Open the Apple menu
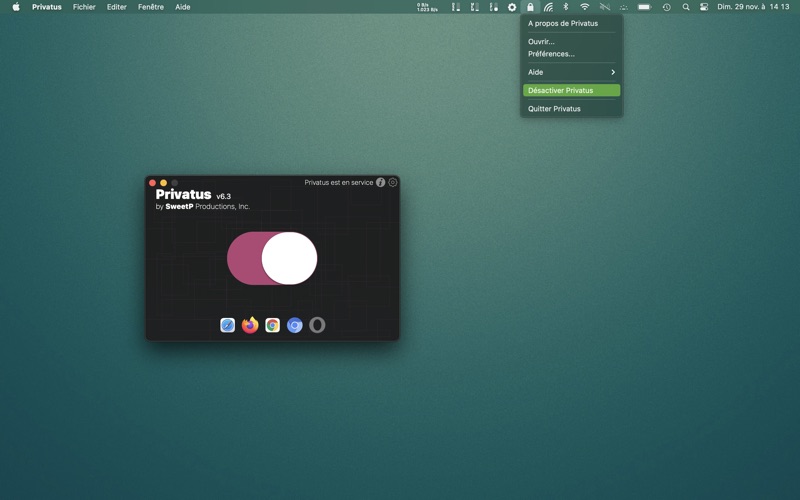 coord(16,7)
